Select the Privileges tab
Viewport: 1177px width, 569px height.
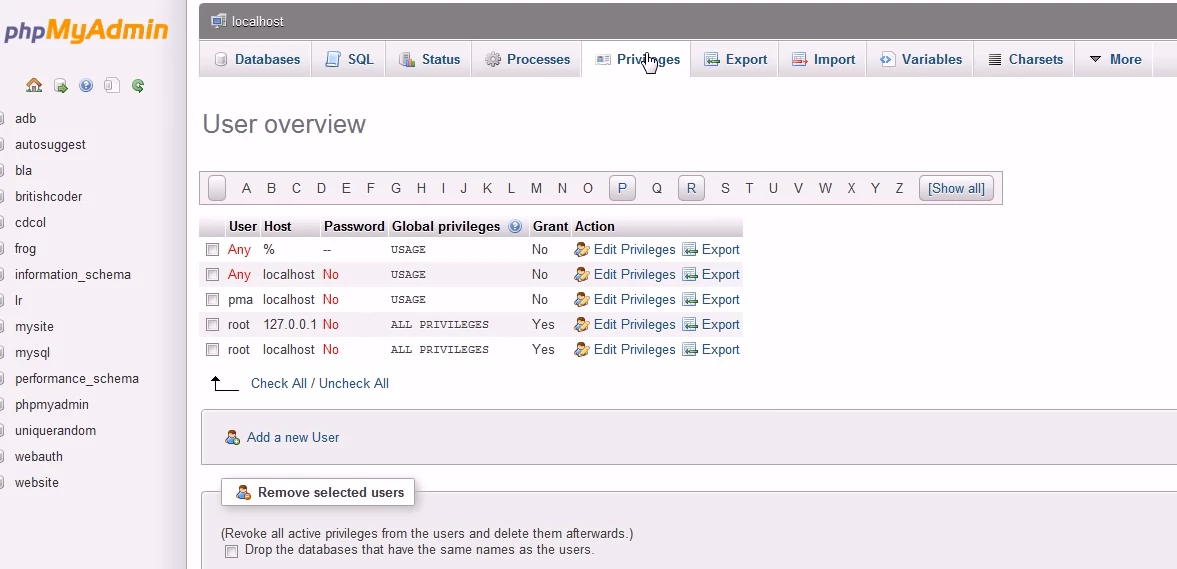[637, 59]
